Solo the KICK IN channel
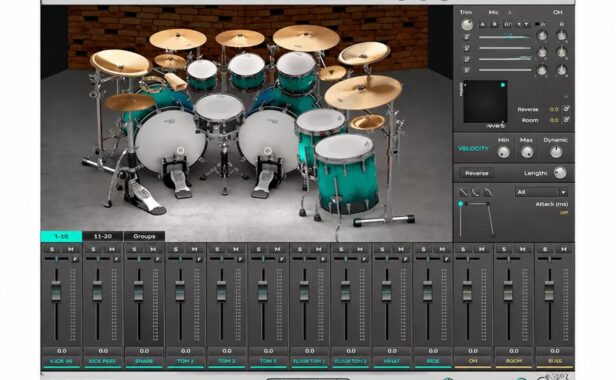 (x=52, y=249)
